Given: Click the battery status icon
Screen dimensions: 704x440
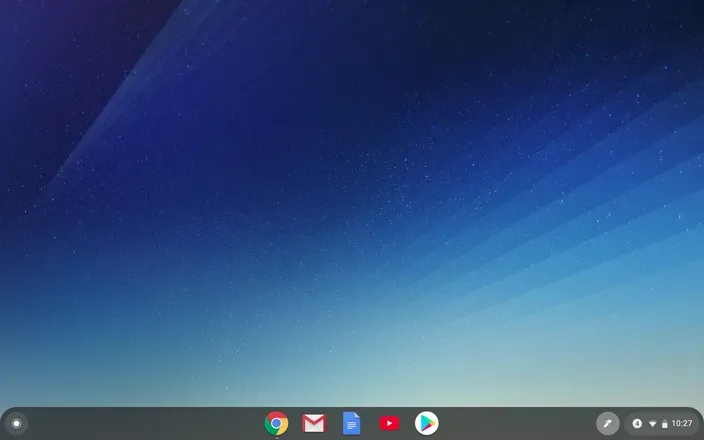Looking at the screenshot, I should [664, 424].
